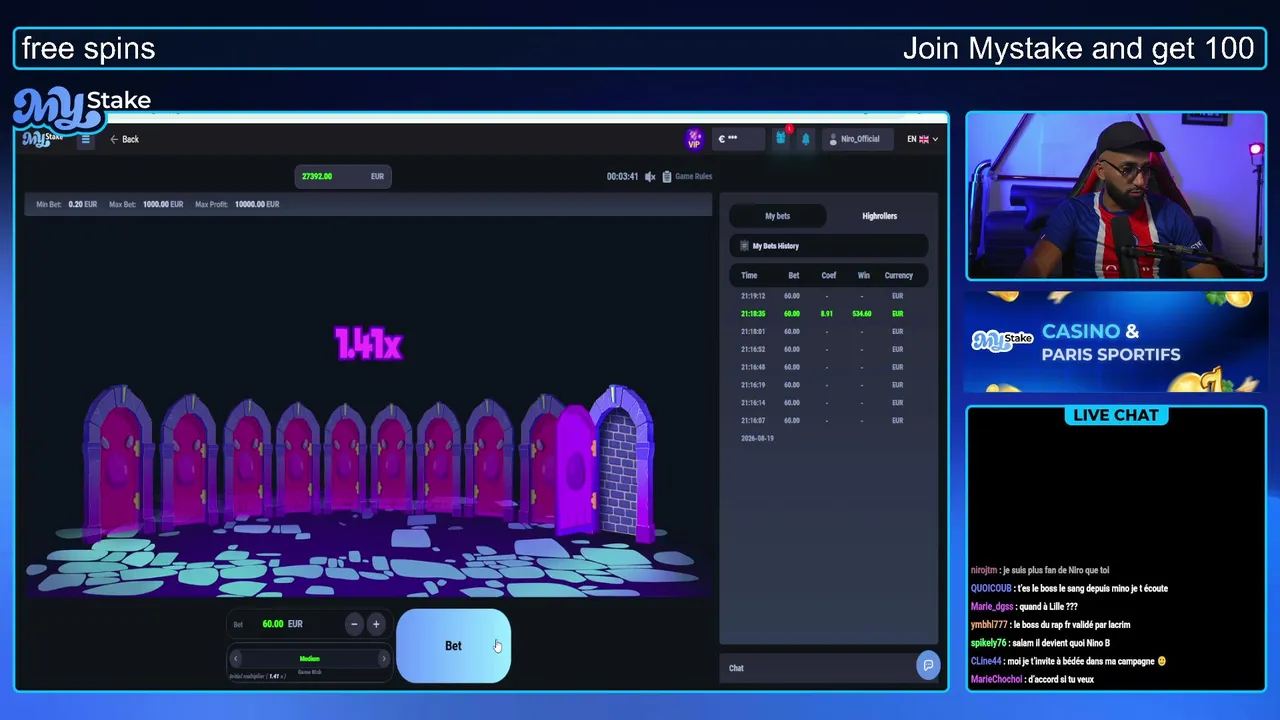
Task: Open the hidden euro wallet balance box
Action: (x=739, y=139)
